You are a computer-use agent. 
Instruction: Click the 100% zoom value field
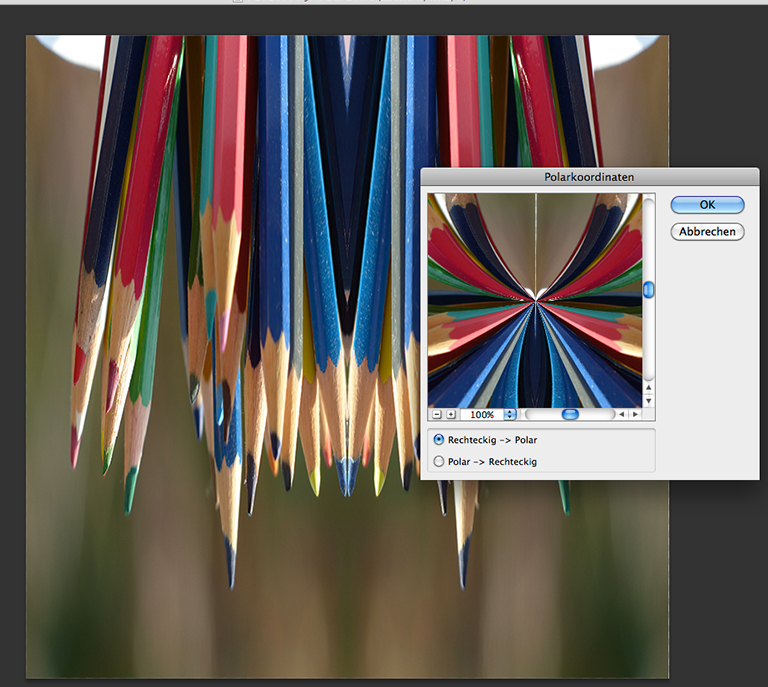coord(482,414)
